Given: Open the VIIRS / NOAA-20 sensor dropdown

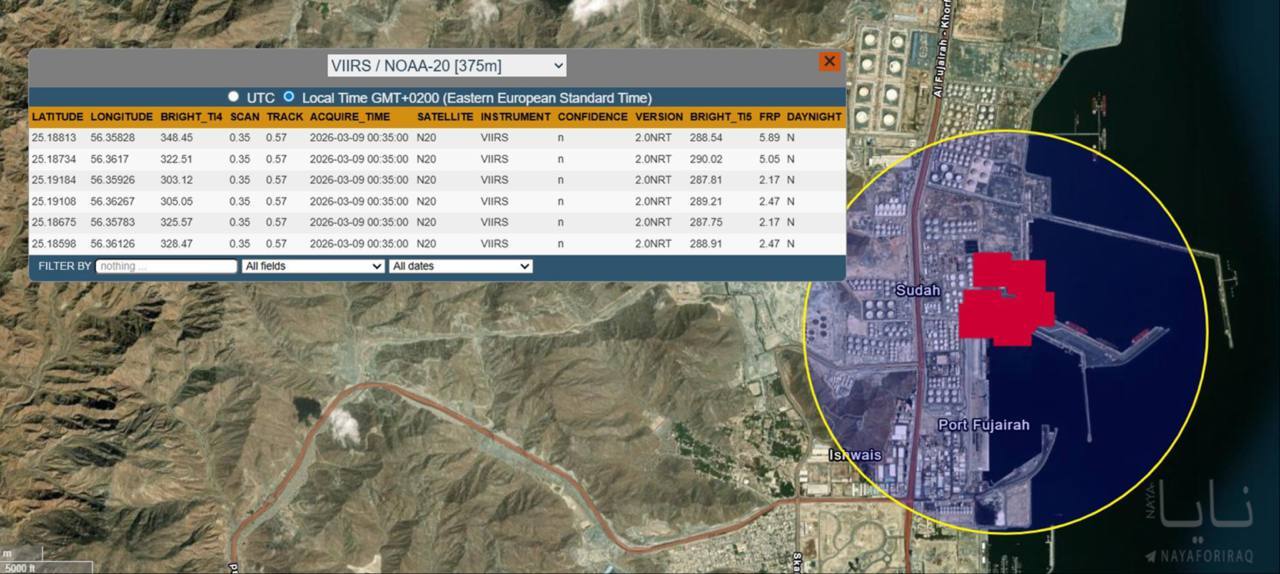Looking at the screenshot, I should click(x=446, y=66).
